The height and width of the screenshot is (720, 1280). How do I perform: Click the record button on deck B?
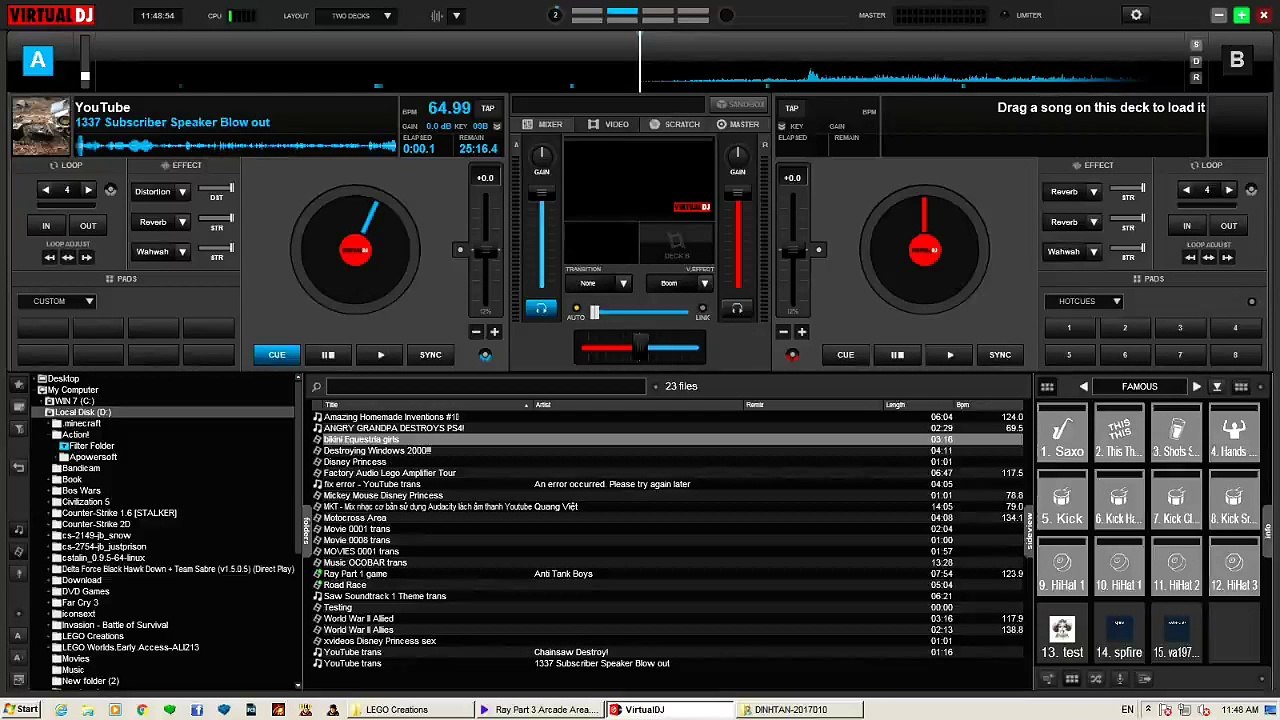coord(792,355)
